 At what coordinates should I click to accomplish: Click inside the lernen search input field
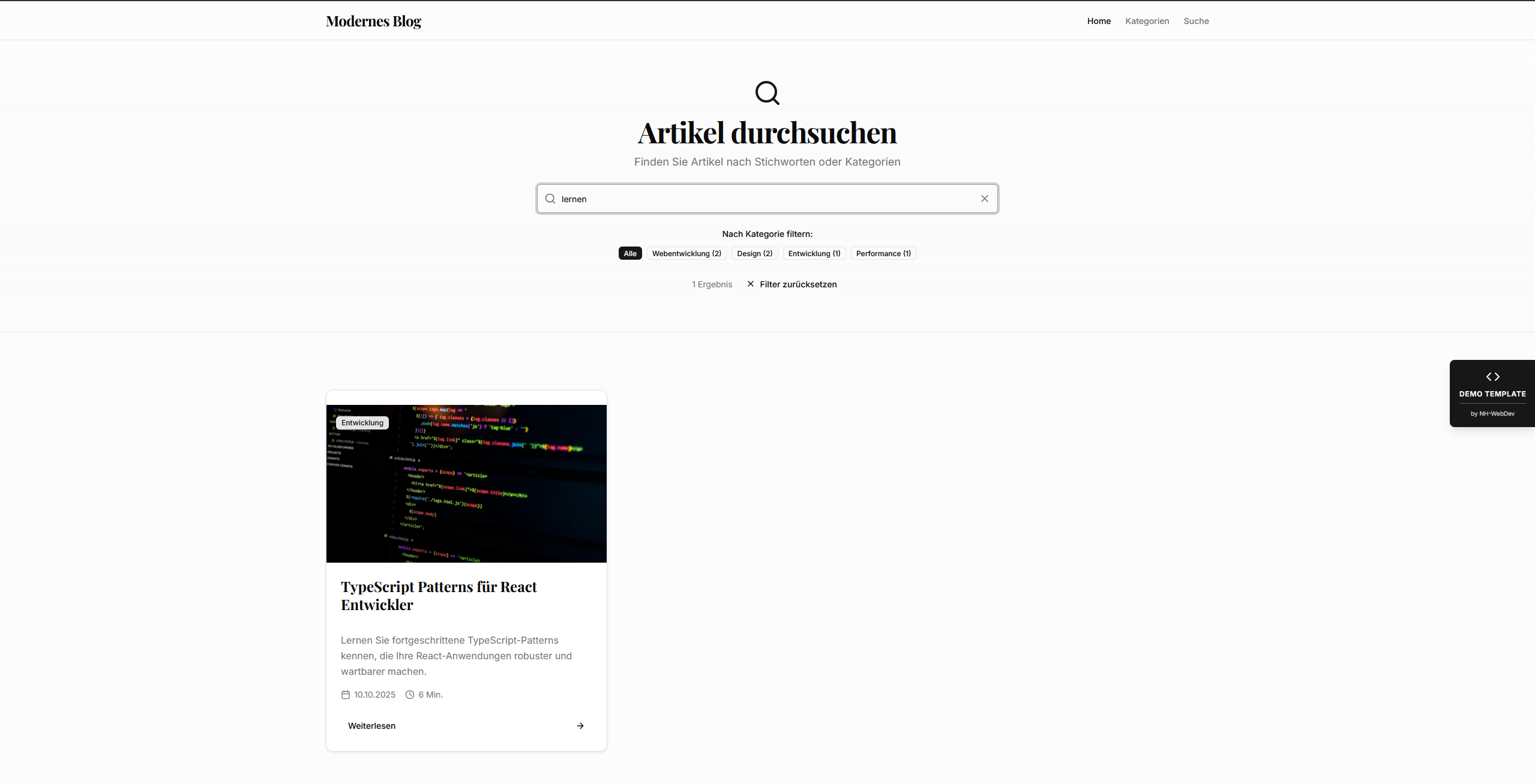(x=720, y=199)
